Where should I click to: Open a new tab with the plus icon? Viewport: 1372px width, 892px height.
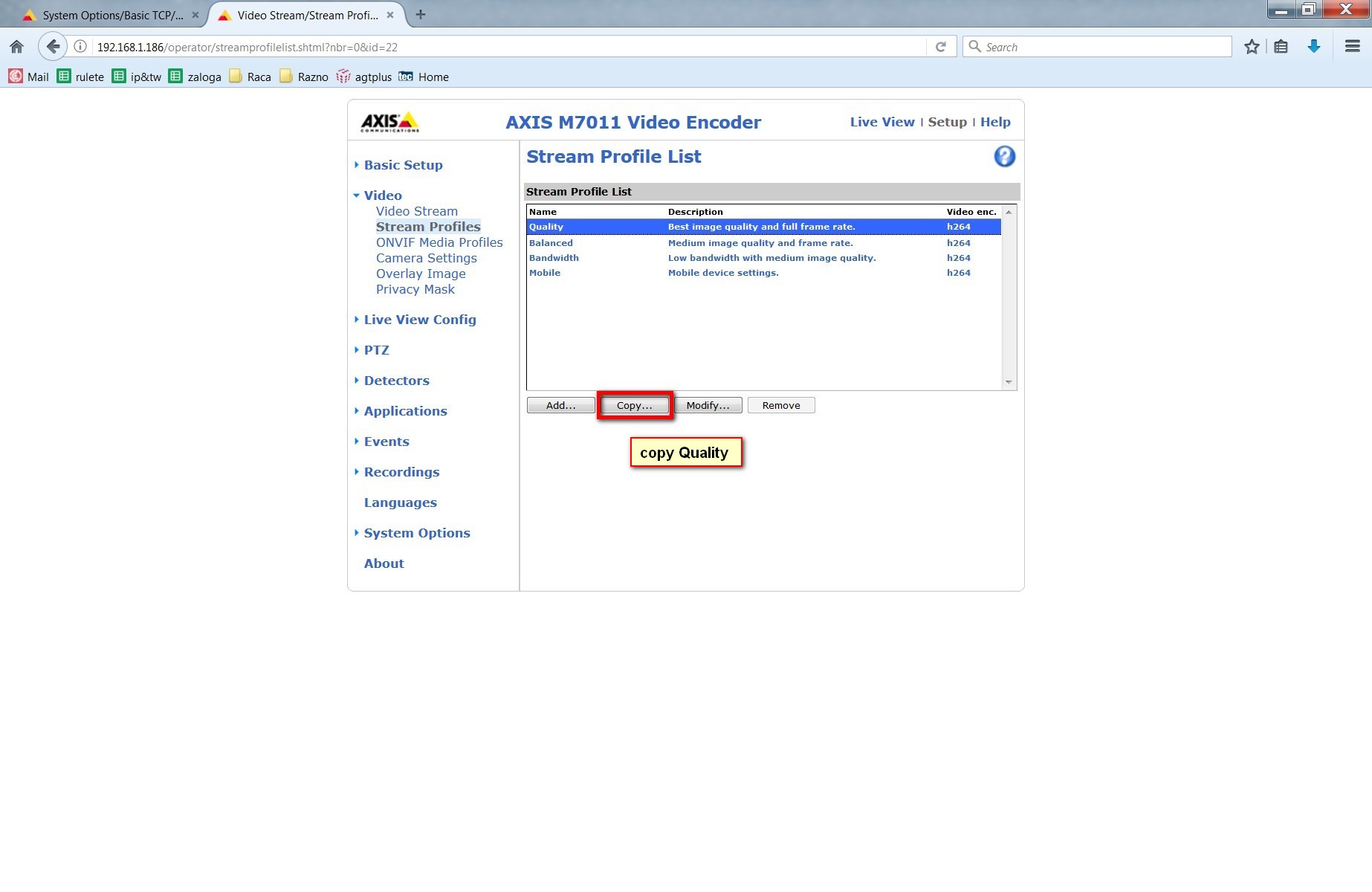[421, 15]
